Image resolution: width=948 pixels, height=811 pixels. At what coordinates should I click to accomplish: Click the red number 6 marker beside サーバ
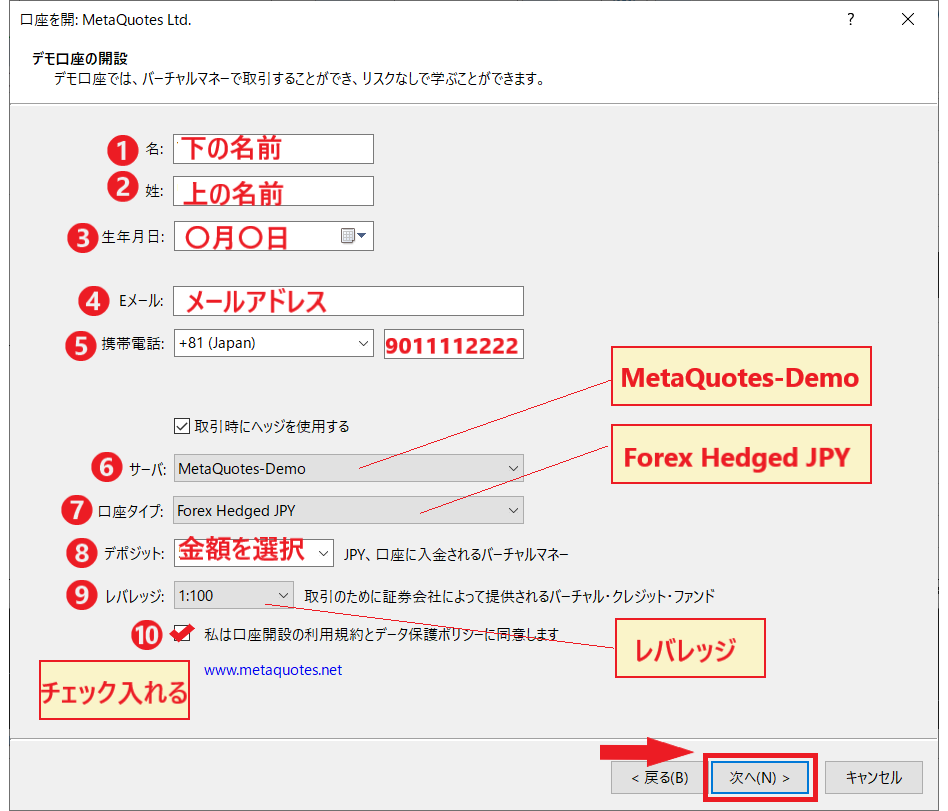[x=105, y=468]
